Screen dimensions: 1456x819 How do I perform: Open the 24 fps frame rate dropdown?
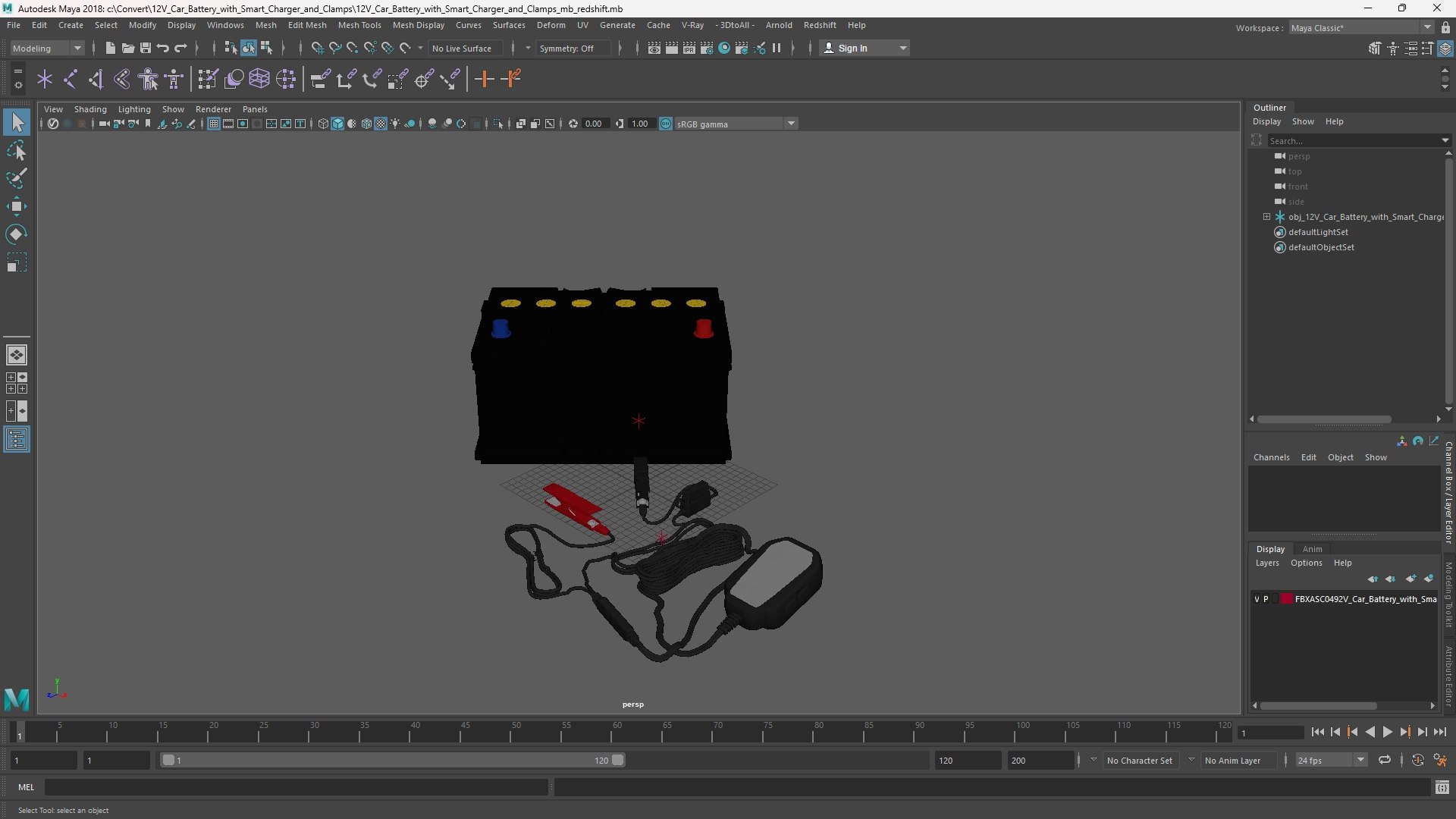(x=1330, y=760)
